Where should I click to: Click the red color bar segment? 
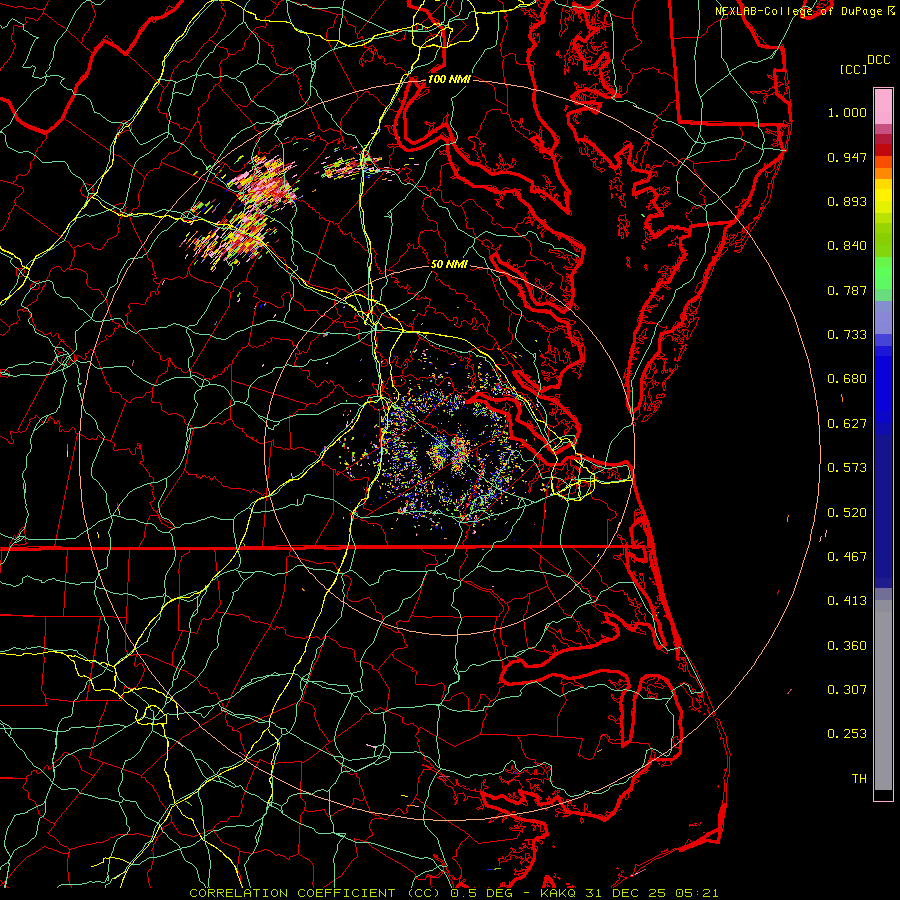click(x=883, y=150)
